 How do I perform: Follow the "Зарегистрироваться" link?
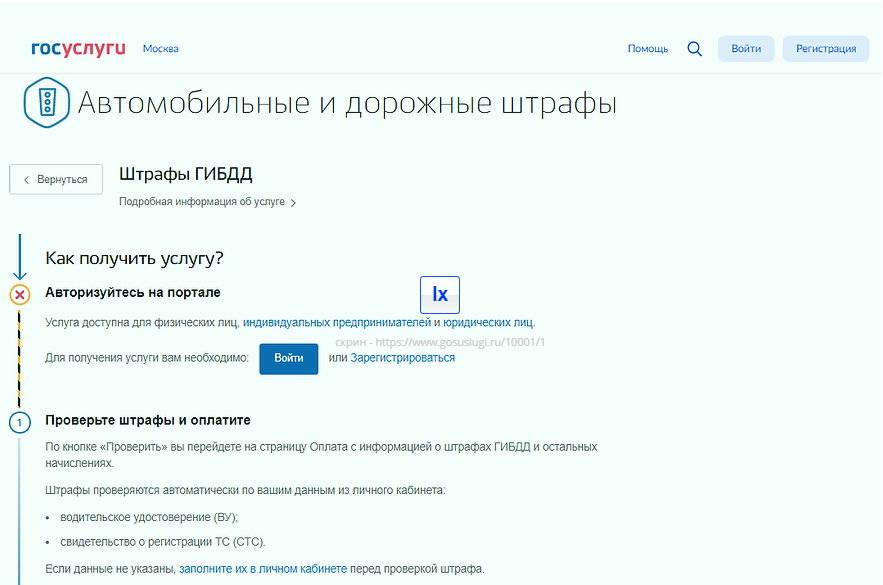(402, 358)
